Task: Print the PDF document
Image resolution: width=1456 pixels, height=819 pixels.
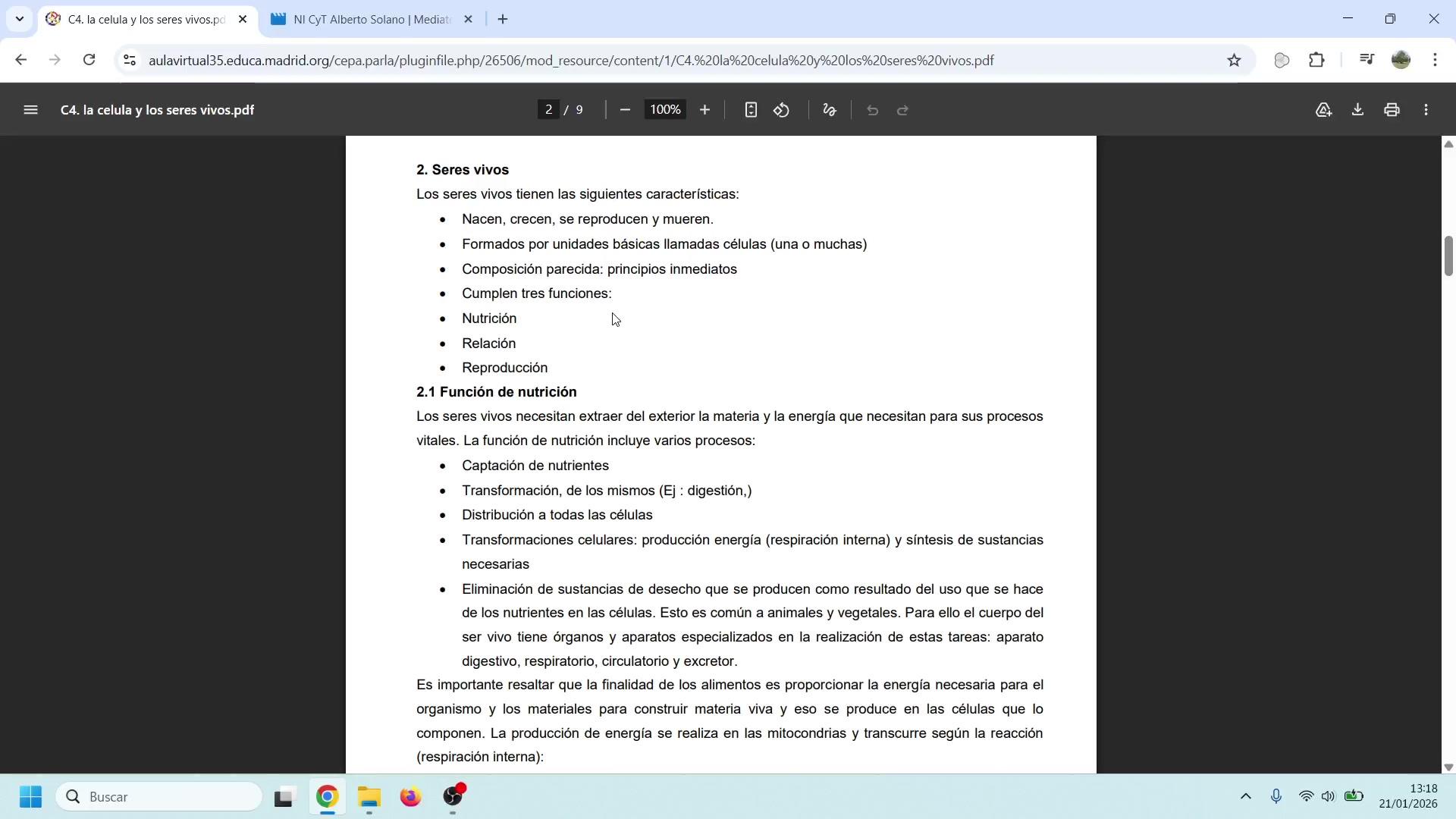Action: click(x=1392, y=110)
